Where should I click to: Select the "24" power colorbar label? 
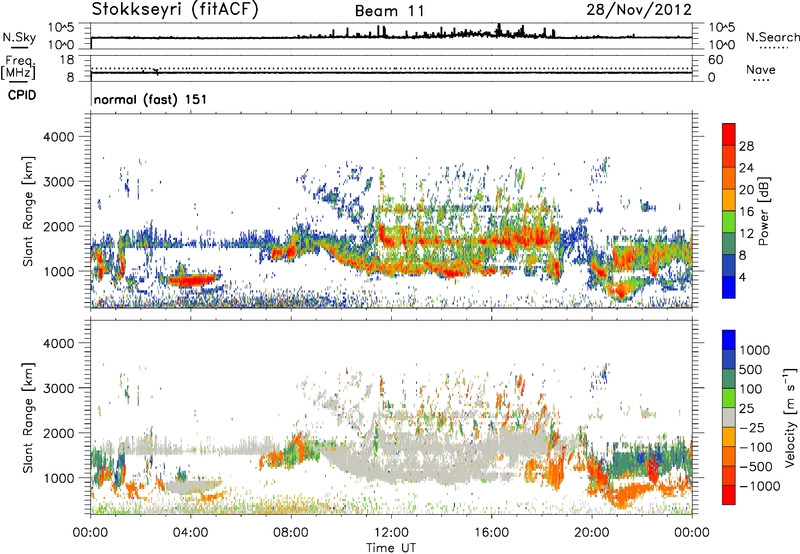tap(746, 168)
